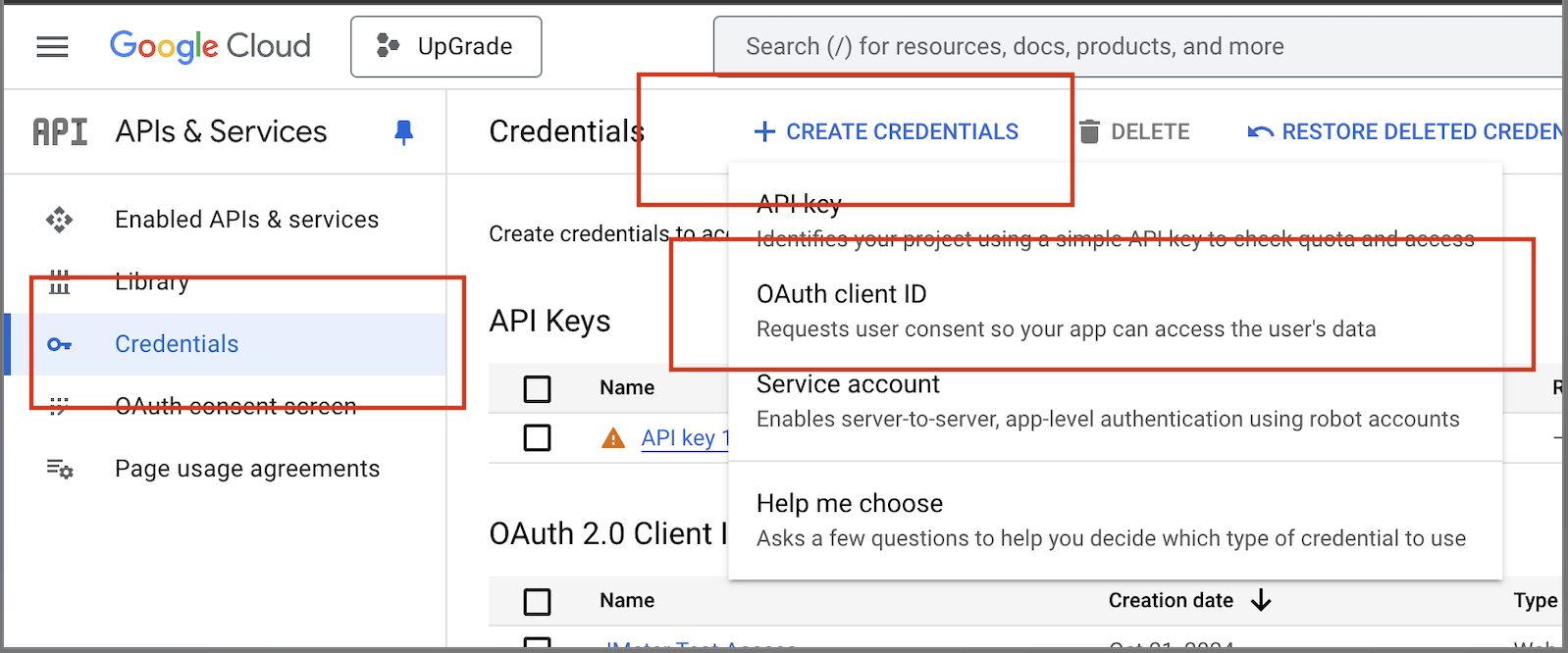Sort by Creation date arrow

coord(1262,600)
